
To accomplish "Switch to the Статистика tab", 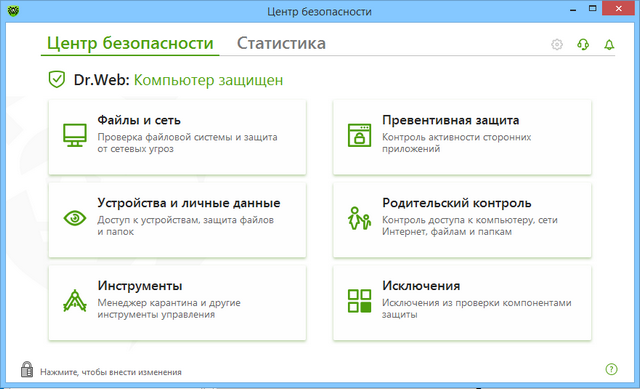I will pyautogui.click(x=281, y=43).
